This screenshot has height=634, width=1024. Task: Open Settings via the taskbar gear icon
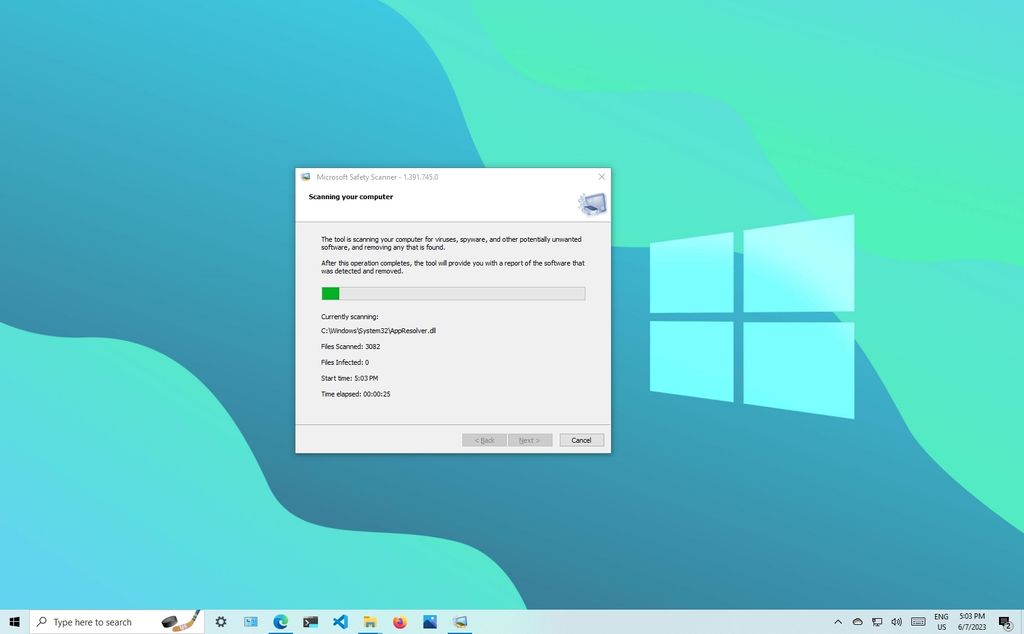point(221,621)
